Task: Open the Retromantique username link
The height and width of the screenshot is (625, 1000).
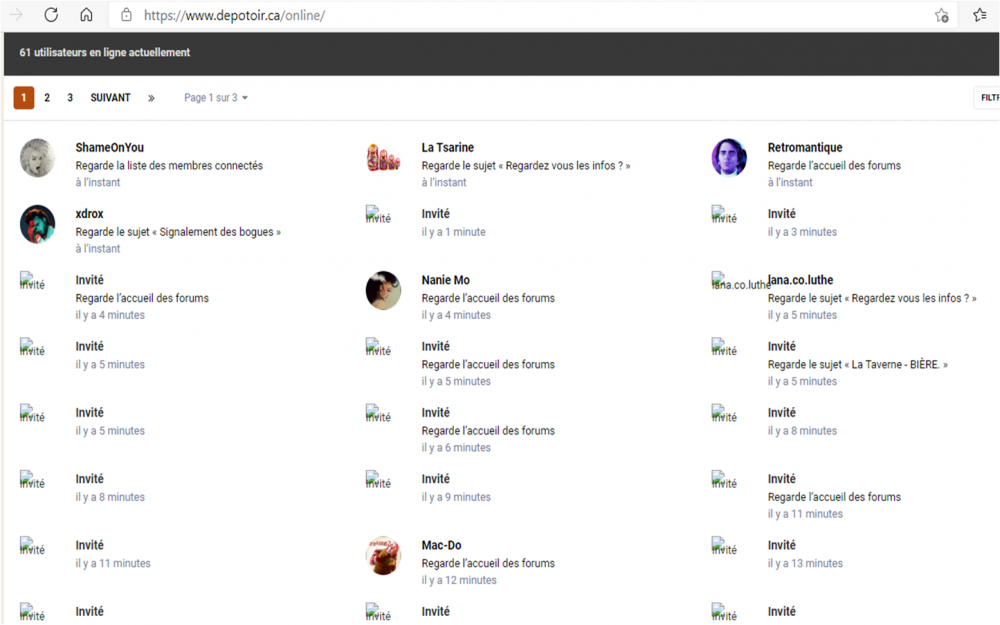Action: click(x=805, y=148)
